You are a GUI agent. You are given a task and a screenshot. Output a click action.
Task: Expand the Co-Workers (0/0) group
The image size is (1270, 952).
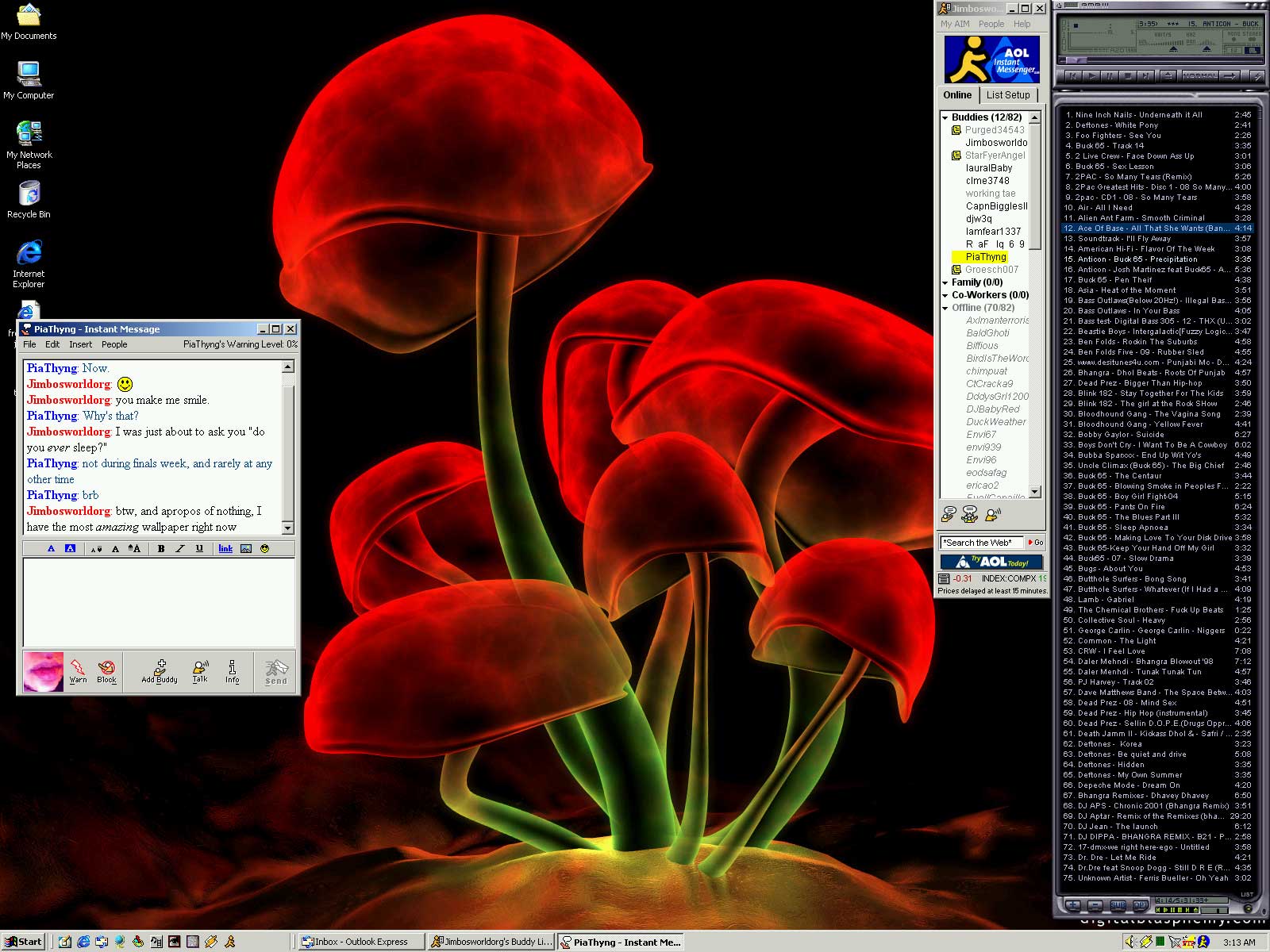tap(945, 295)
